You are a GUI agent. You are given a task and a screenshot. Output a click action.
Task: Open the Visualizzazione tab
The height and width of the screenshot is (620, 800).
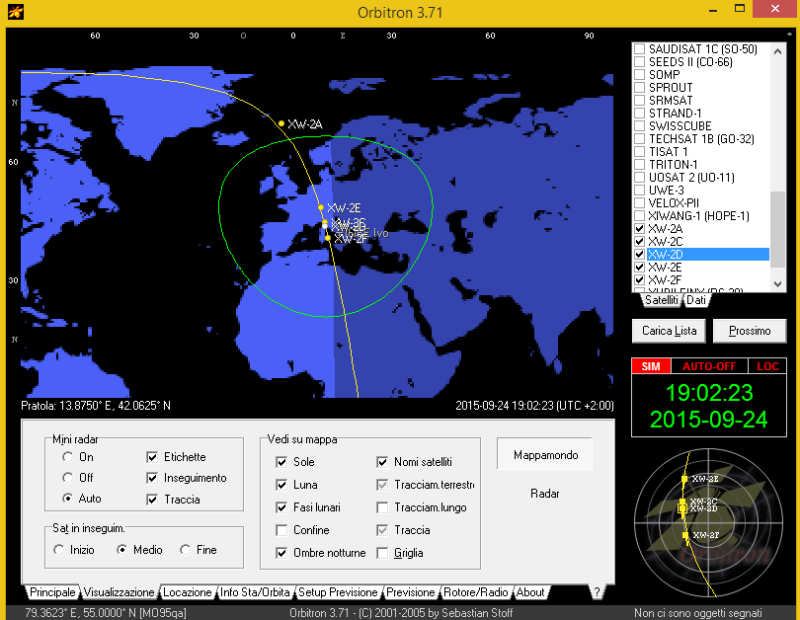tap(119, 592)
